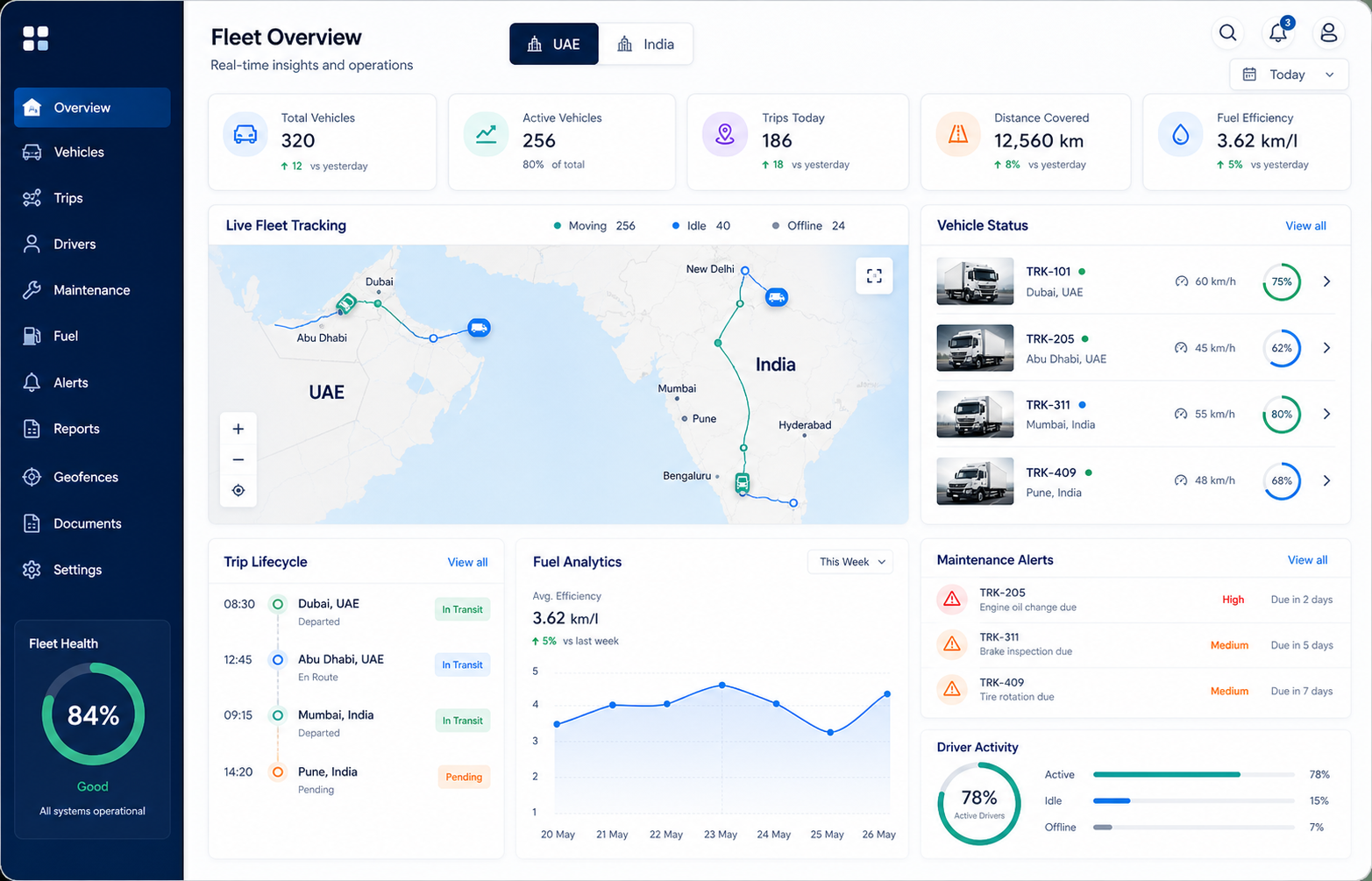
Task: Open the TRK-311 truck thumbnail
Action: [975, 414]
